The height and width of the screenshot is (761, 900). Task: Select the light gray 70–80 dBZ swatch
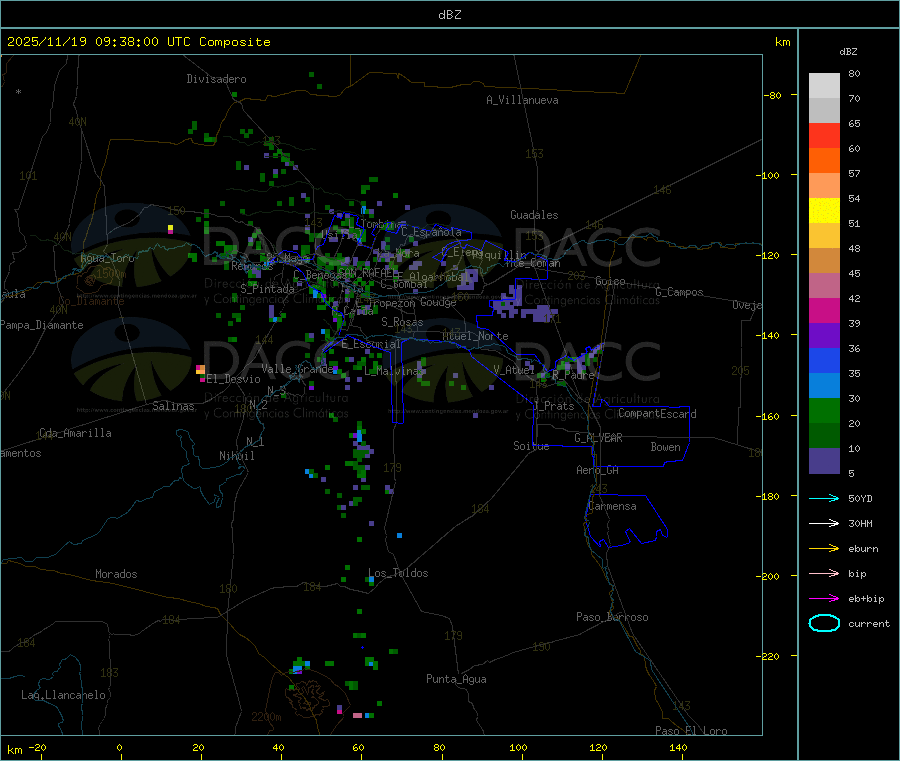click(x=824, y=86)
